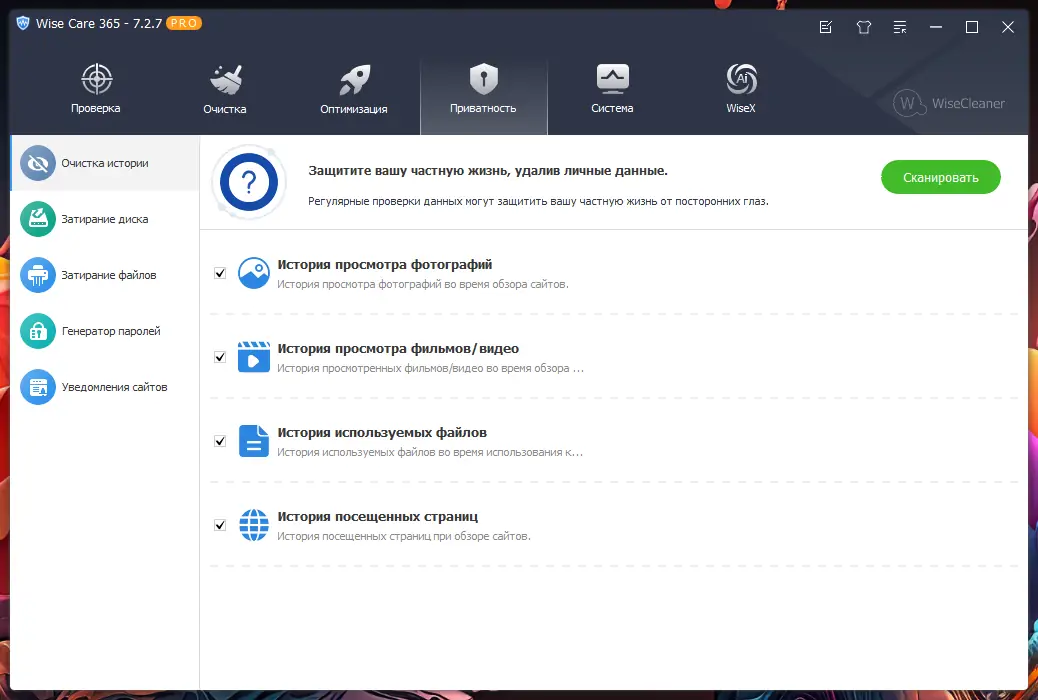
Task: Uncheck История просмотра фотографий
Action: 219,271
